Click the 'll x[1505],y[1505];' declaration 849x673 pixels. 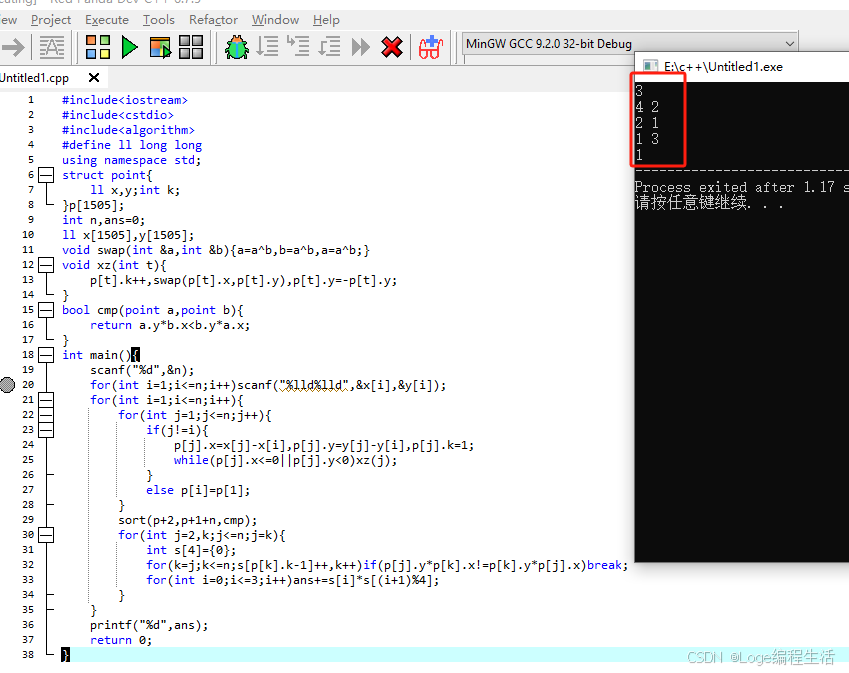coord(128,235)
